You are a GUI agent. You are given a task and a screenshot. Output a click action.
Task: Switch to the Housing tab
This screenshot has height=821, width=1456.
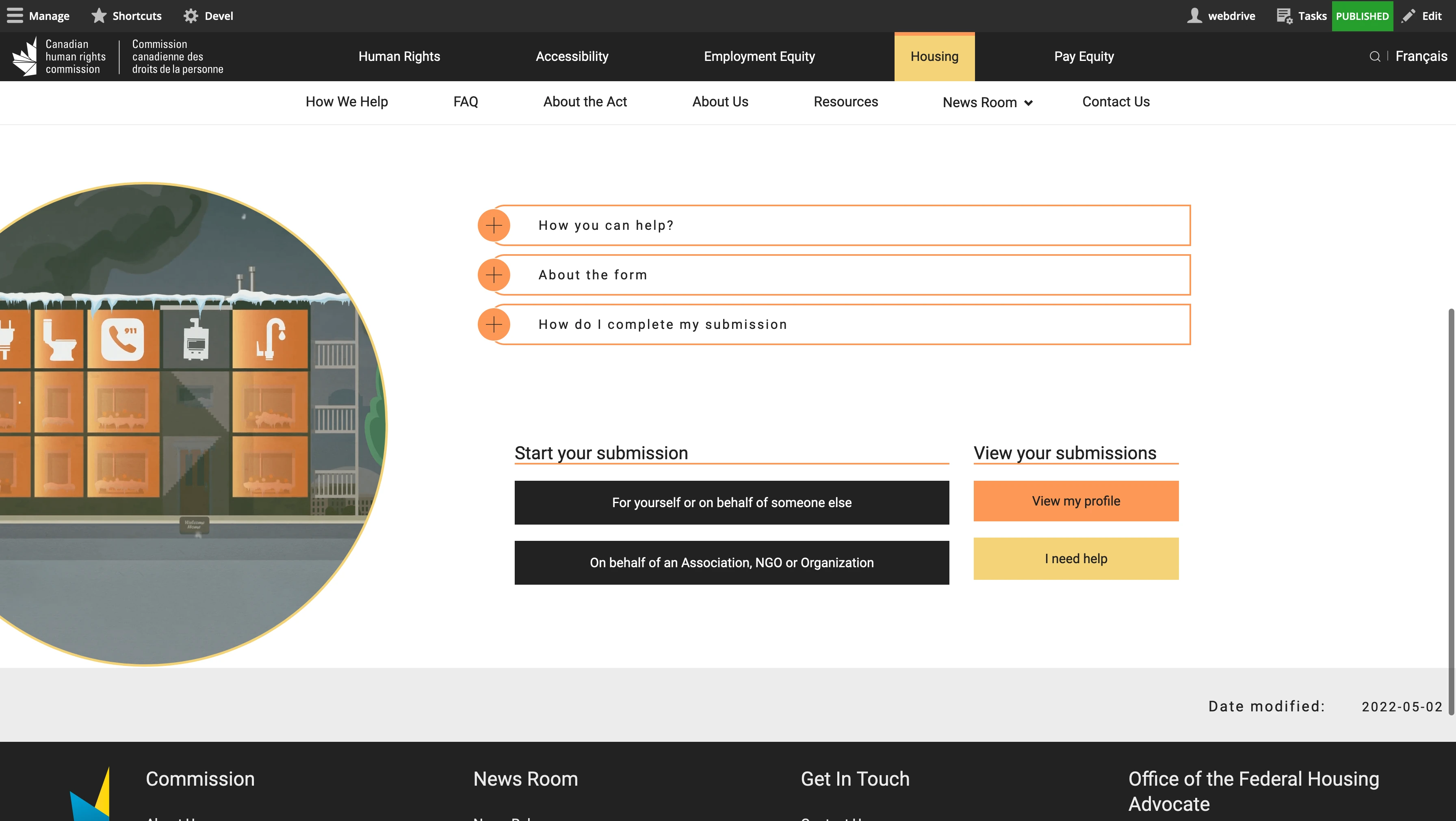tap(934, 56)
